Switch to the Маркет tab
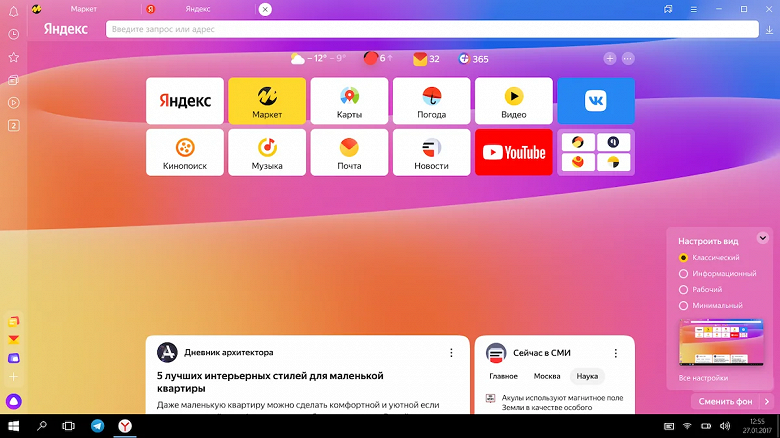Viewport: 780px width, 438px height. (x=84, y=9)
